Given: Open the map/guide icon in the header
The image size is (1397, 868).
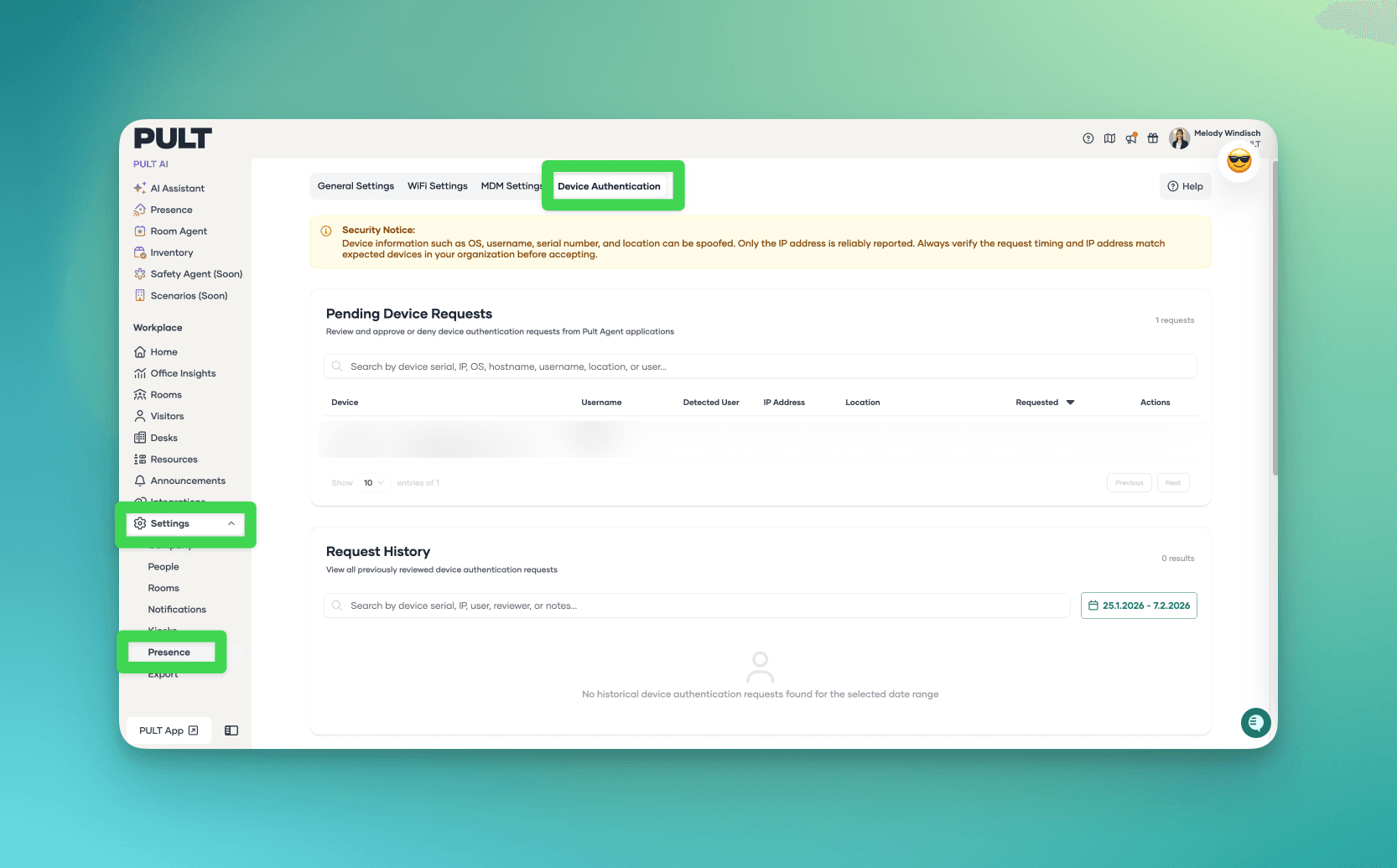Looking at the screenshot, I should [x=1109, y=138].
